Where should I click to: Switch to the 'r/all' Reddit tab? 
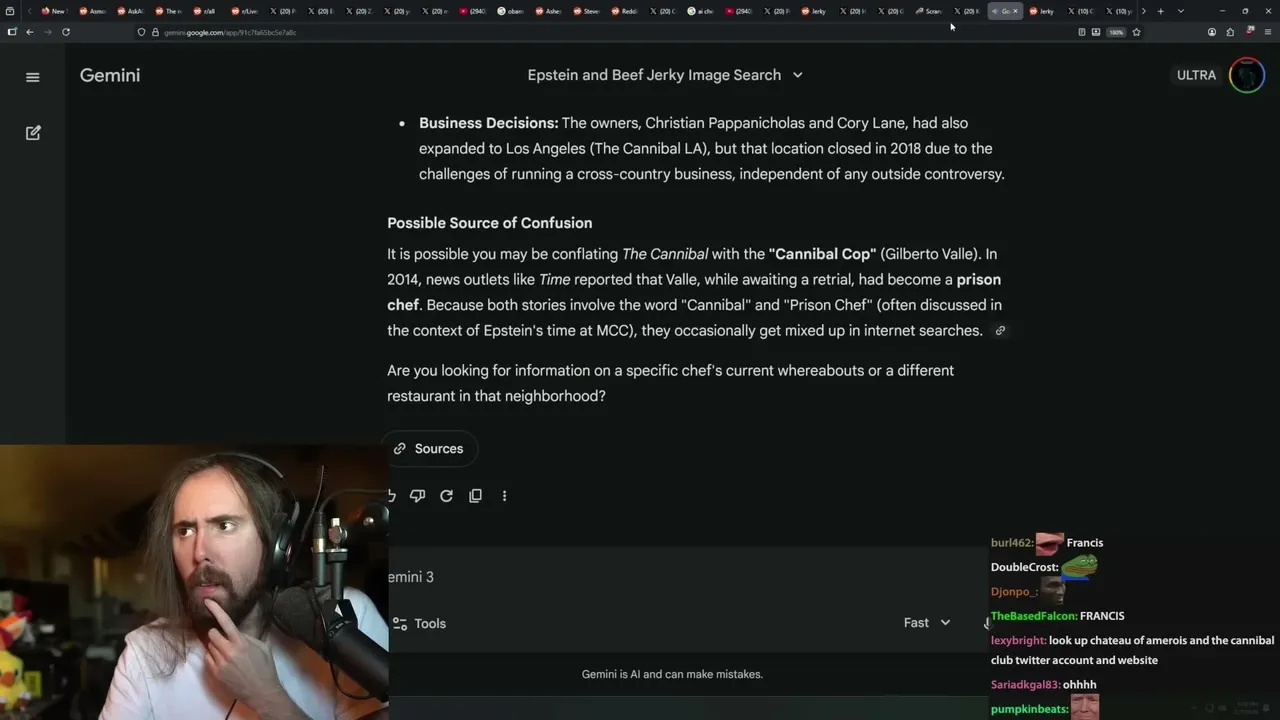(205, 11)
